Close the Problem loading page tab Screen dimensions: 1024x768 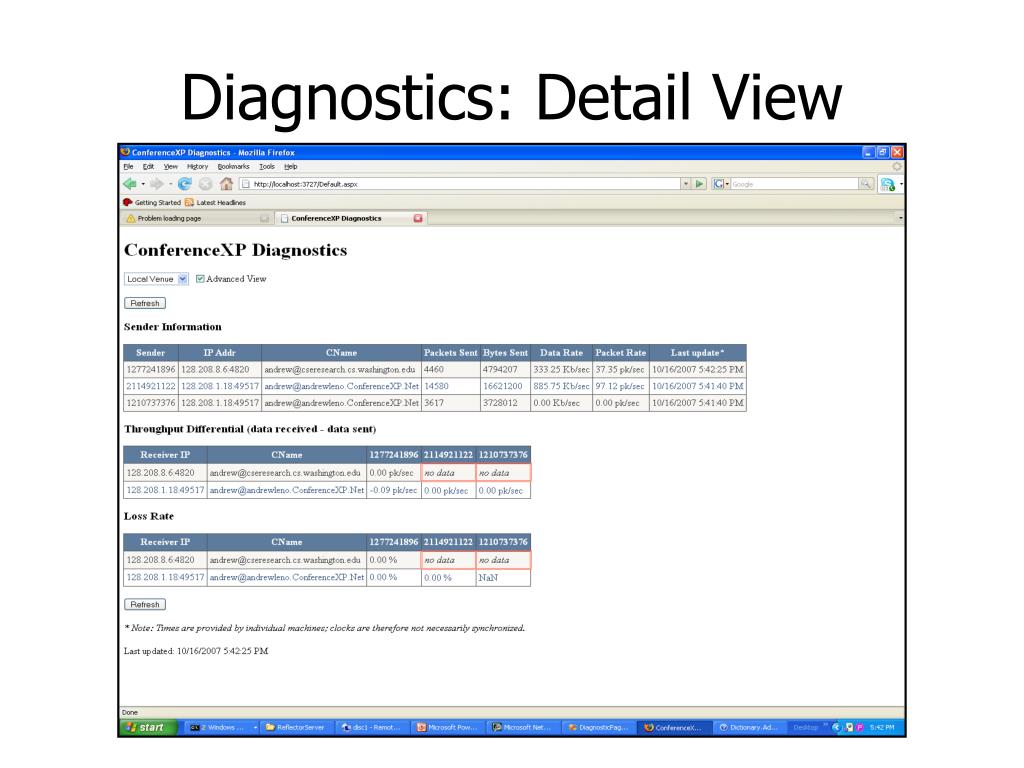264,218
